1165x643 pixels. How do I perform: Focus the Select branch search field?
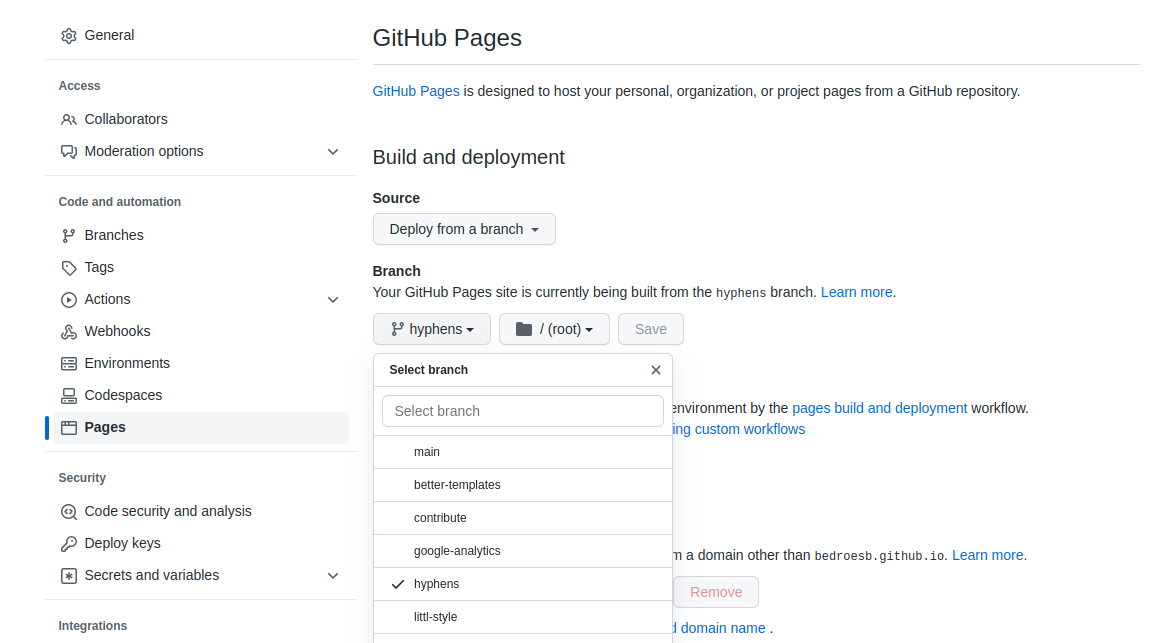[x=523, y=411]
